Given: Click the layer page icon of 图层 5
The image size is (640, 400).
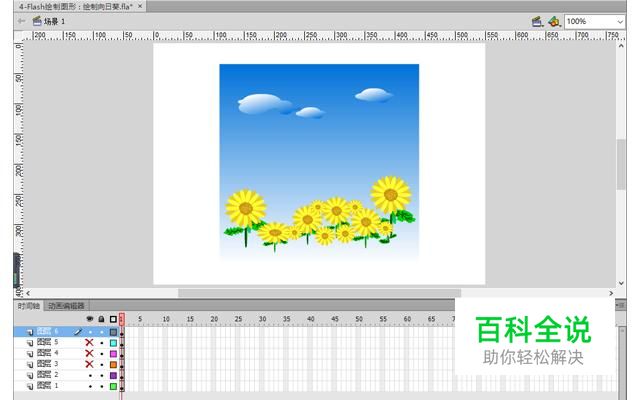Looking at the screenshot, I should click(29, 343).
